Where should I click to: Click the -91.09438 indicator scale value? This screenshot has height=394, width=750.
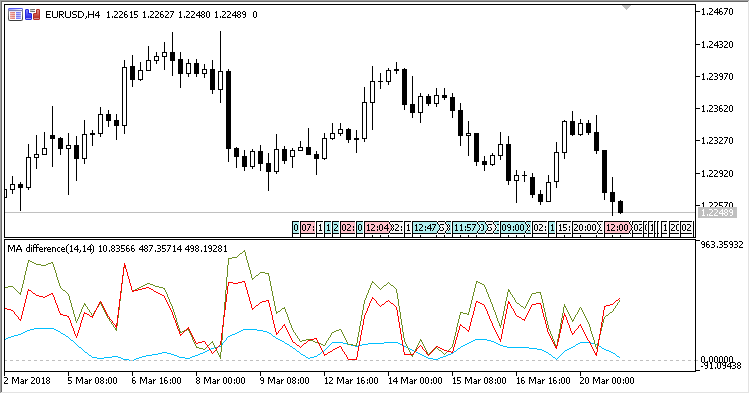click(720, 366)
